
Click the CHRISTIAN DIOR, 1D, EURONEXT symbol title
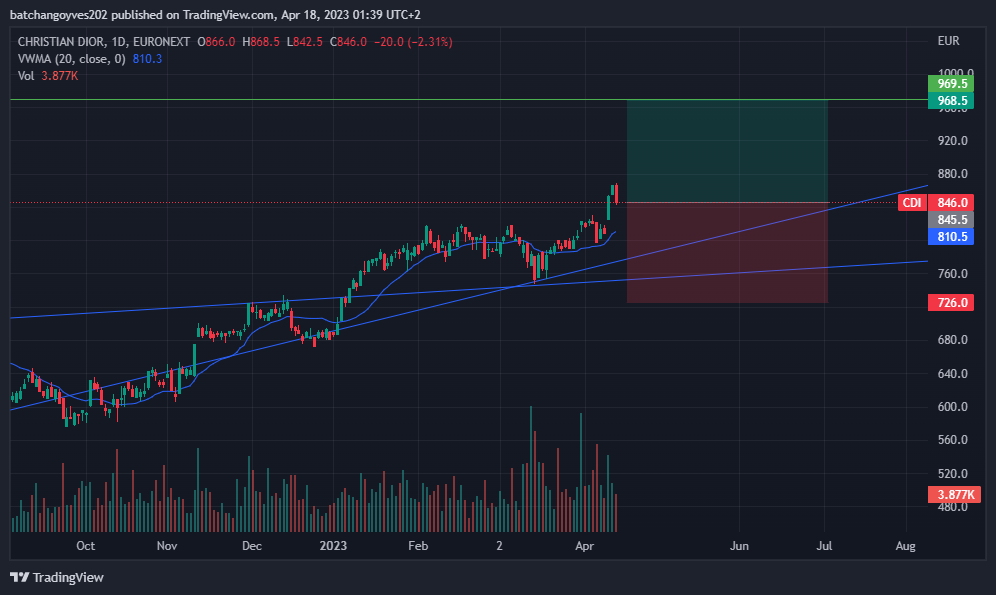104,42
